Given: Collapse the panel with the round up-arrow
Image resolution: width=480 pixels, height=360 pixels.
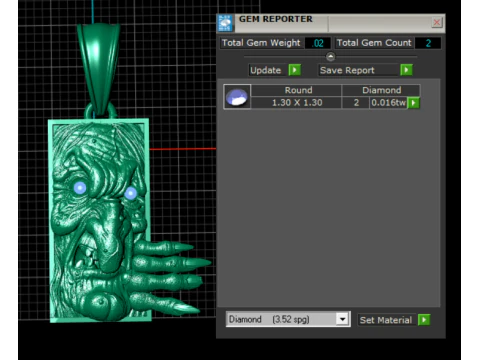Looking at the screenshot, I should (330, 57).
